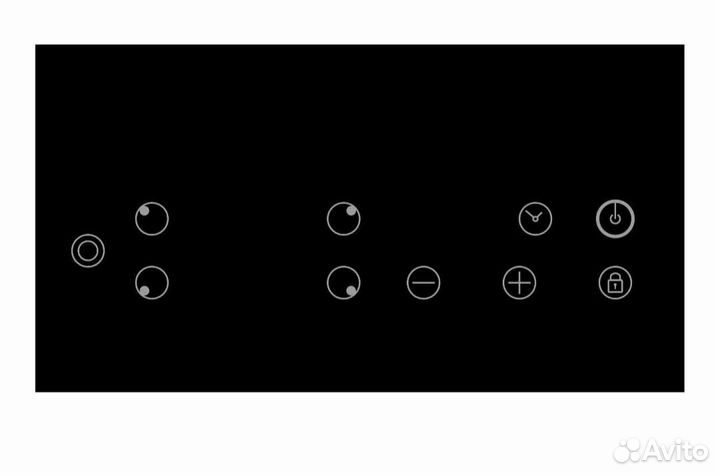Toggle the cooktop power switch
720x476 pixels.
(x=615, y=218)
